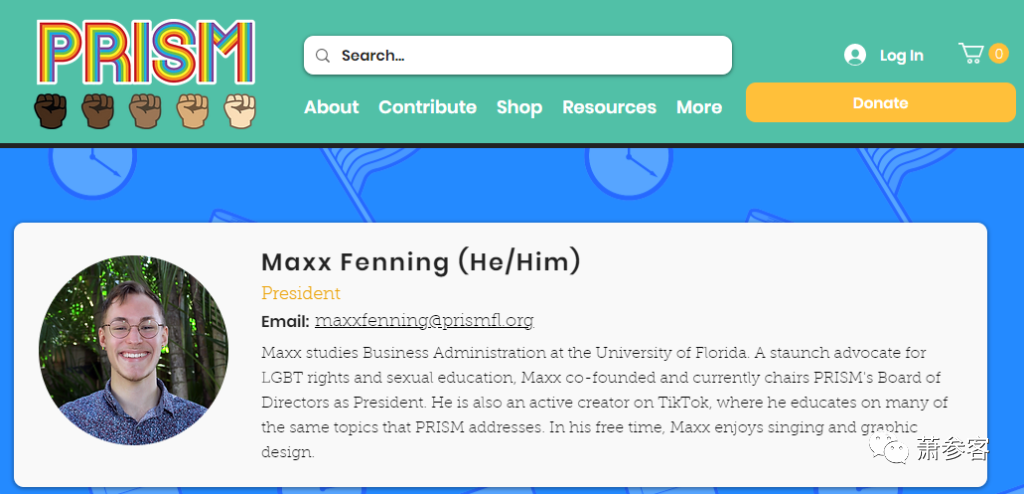Open the About menu
1024x494 pixels.
pos(331,107)
